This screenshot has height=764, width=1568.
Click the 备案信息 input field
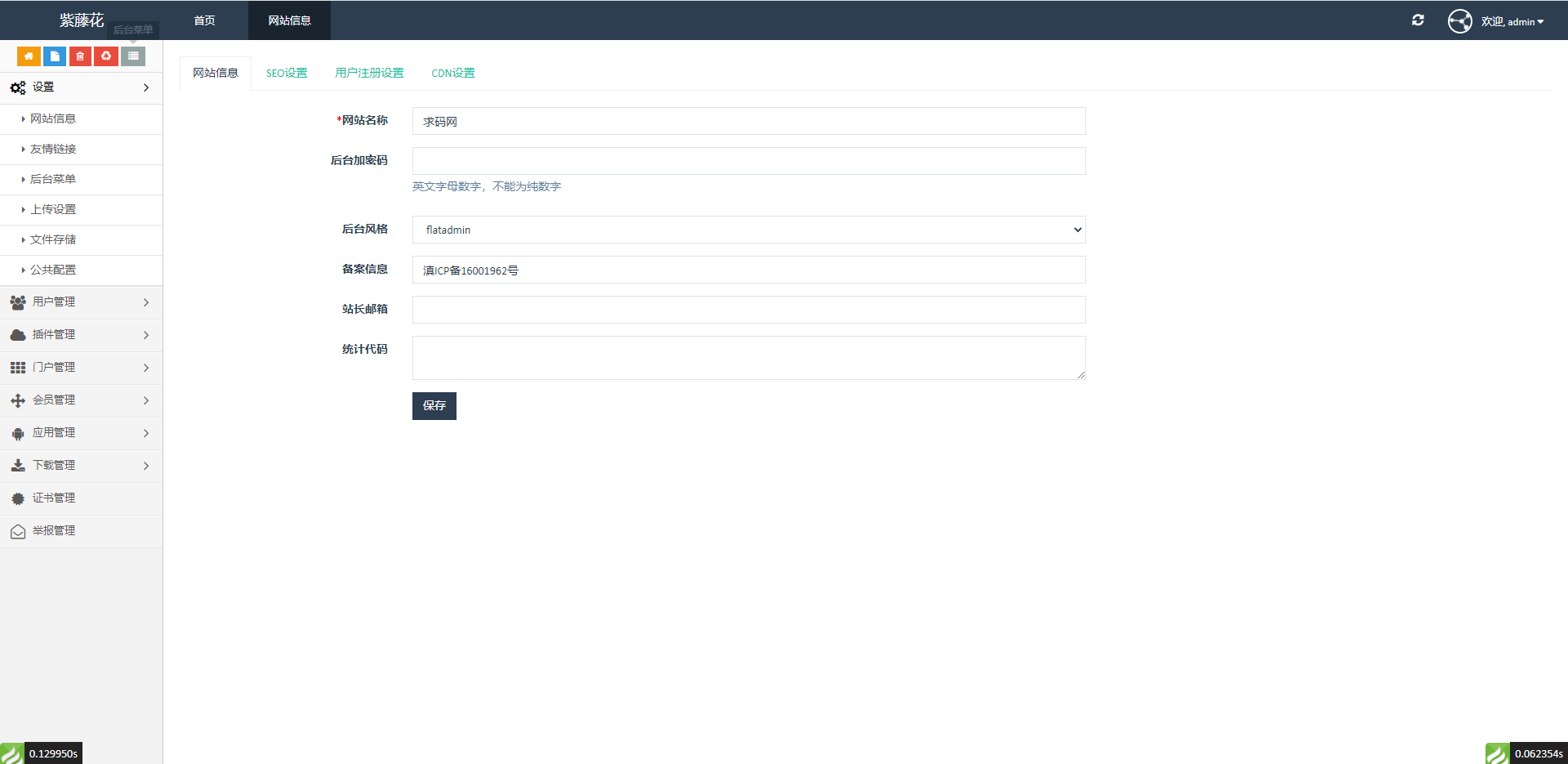pos(749,270)
